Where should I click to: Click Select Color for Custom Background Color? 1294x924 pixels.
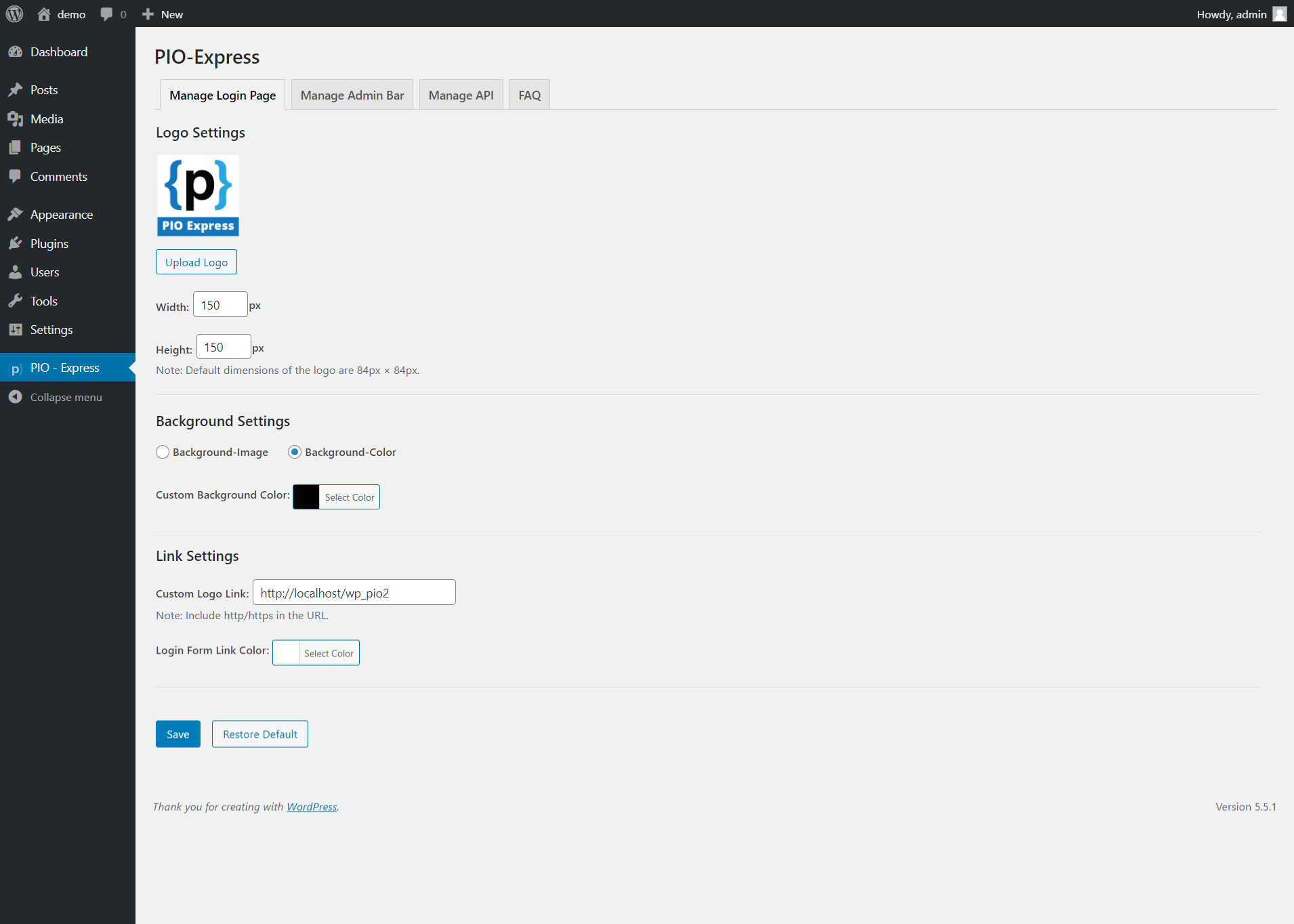(x=350, y=497)
